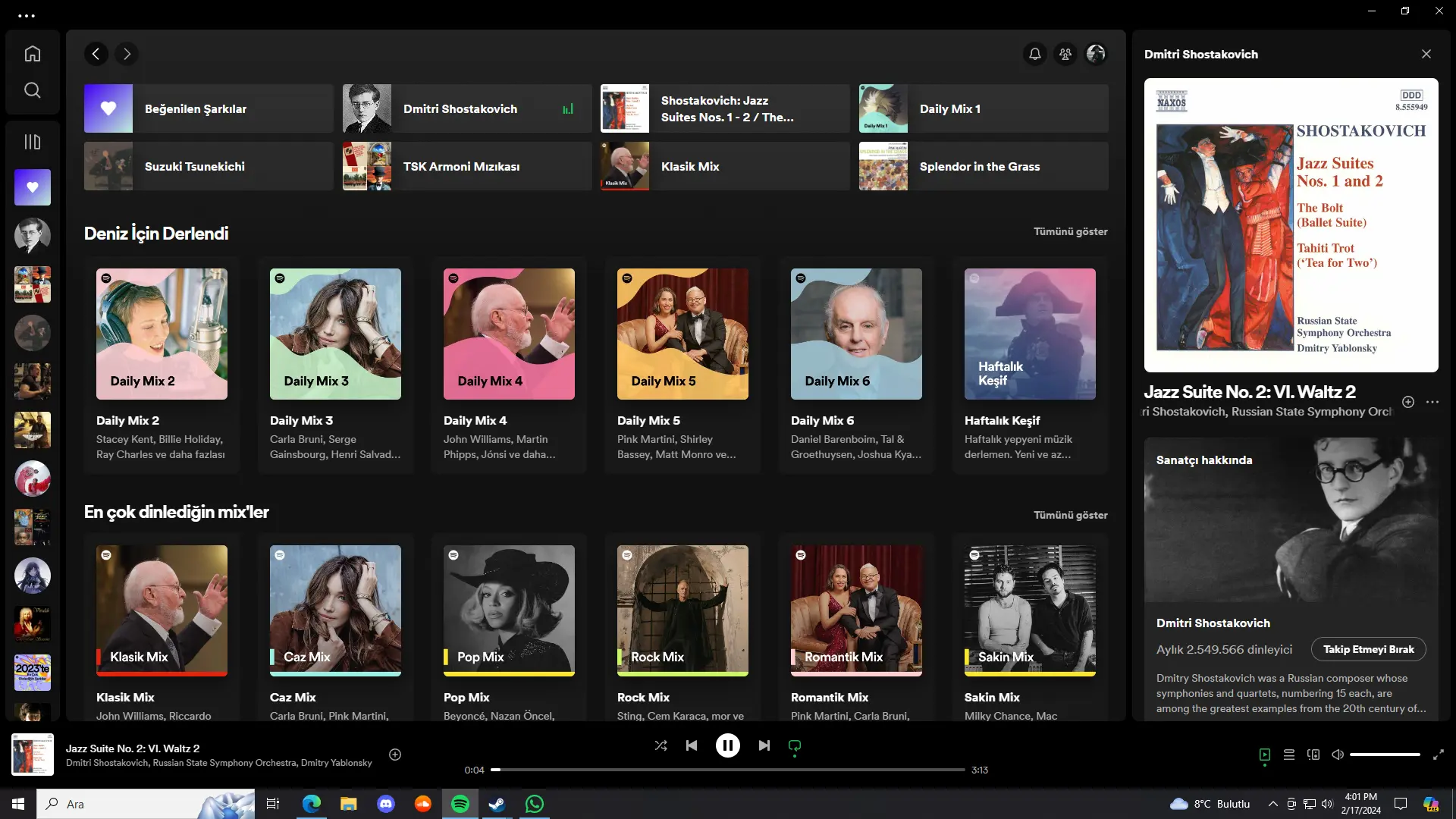This screenshot has width=1456, height=819.
Task: Open 2023'te playlist in sidebar
Action: [x=33, y=673]
